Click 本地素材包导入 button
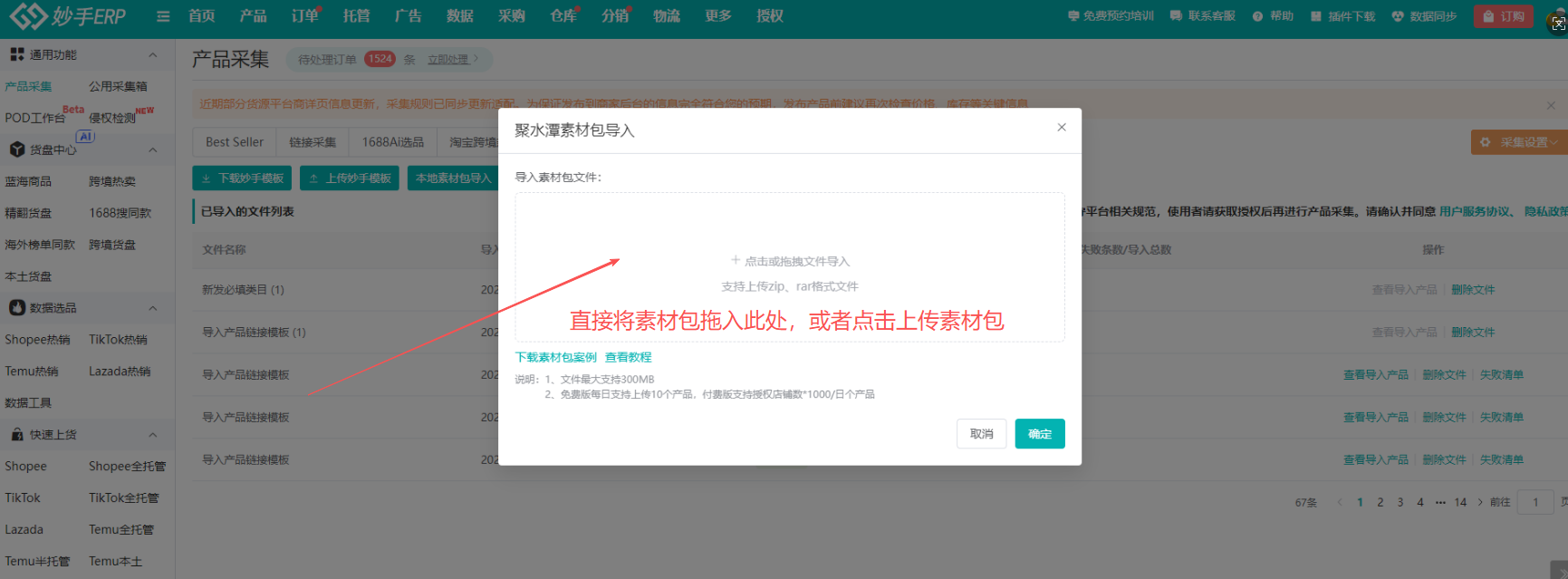 point(454,179)
